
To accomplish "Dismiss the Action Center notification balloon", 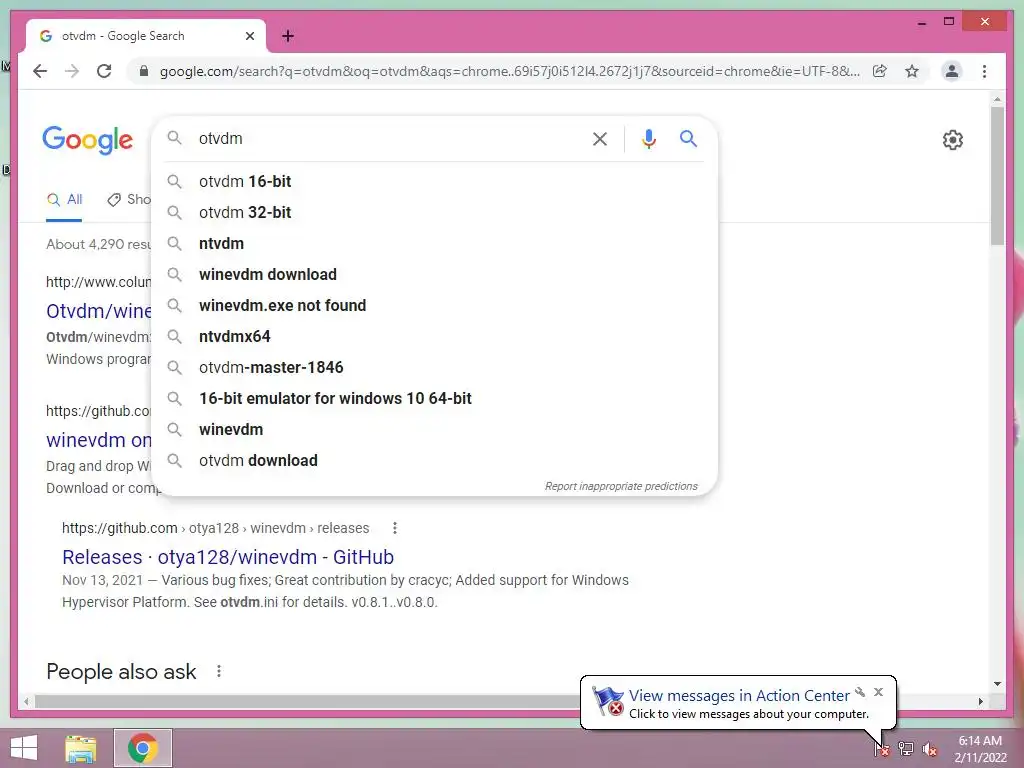I will click(878, 692).
